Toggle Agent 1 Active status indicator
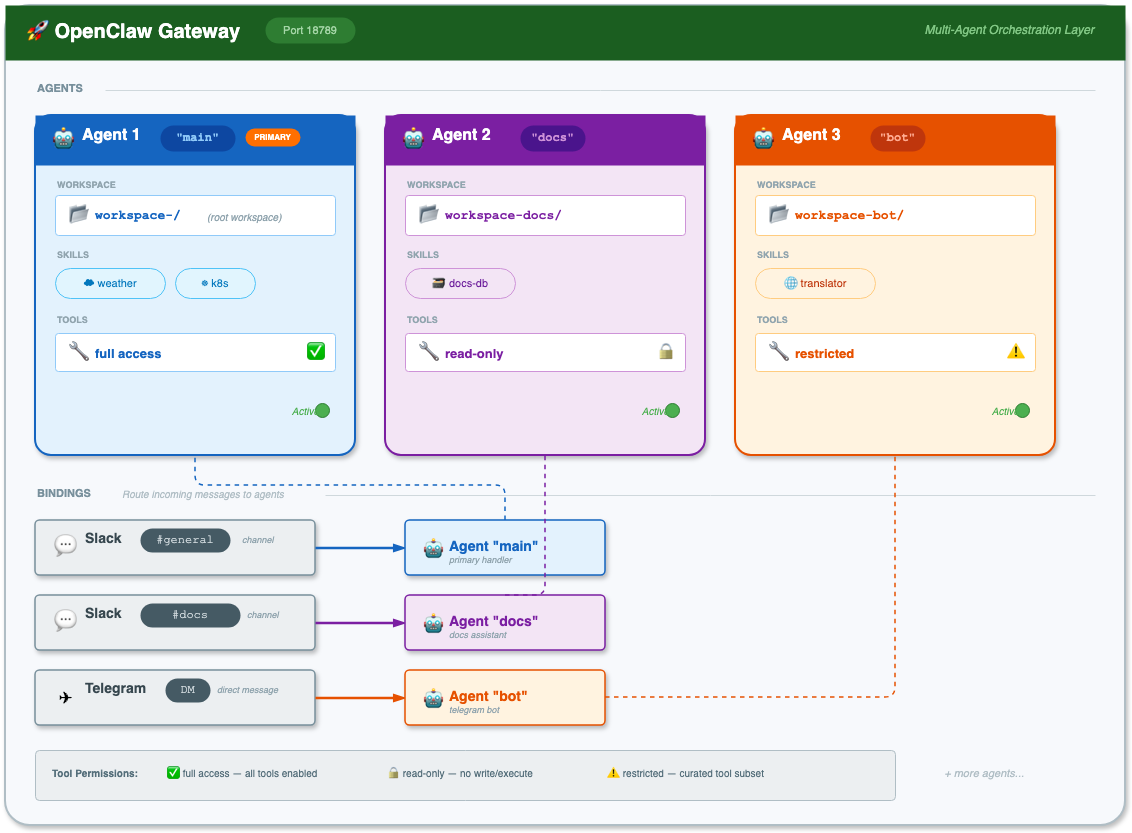This screenshot has width=1132, height=833. click(322, 411)
